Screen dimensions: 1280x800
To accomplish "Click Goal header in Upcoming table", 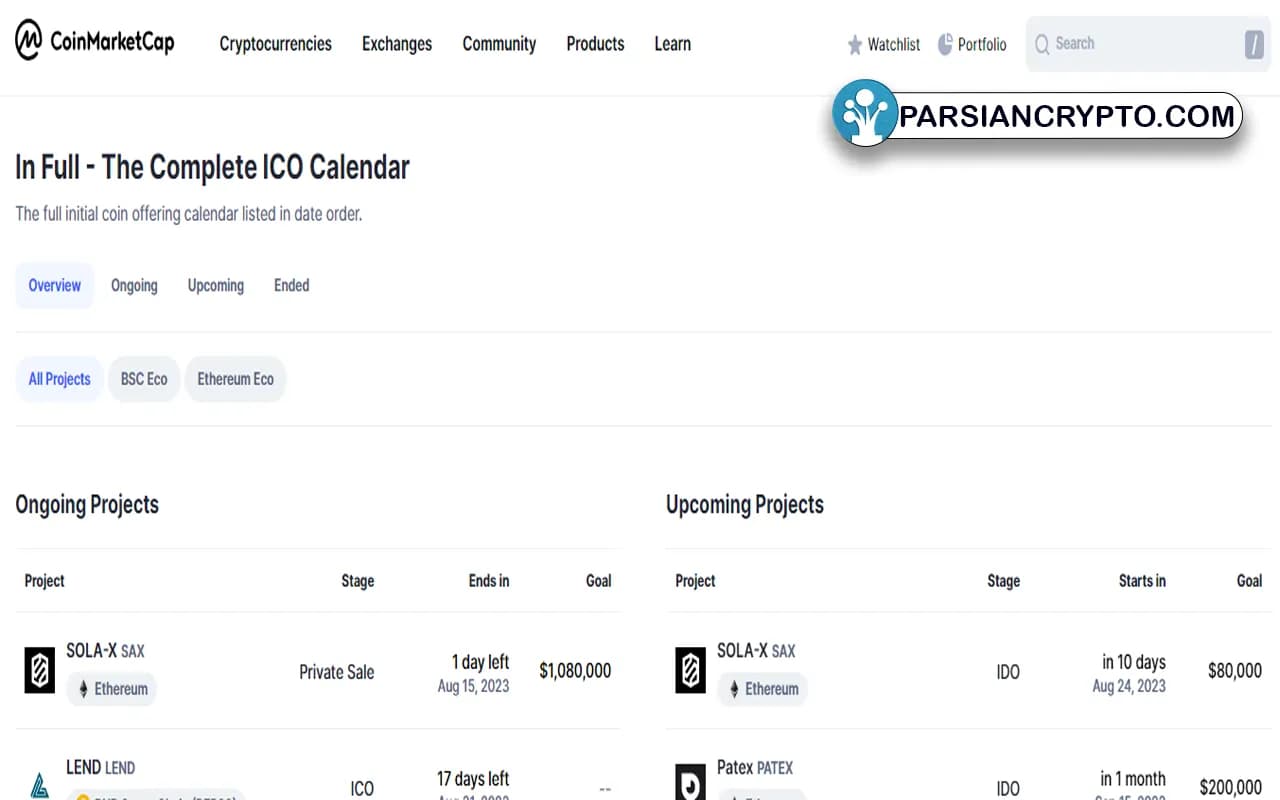I will pos(1250,581).
